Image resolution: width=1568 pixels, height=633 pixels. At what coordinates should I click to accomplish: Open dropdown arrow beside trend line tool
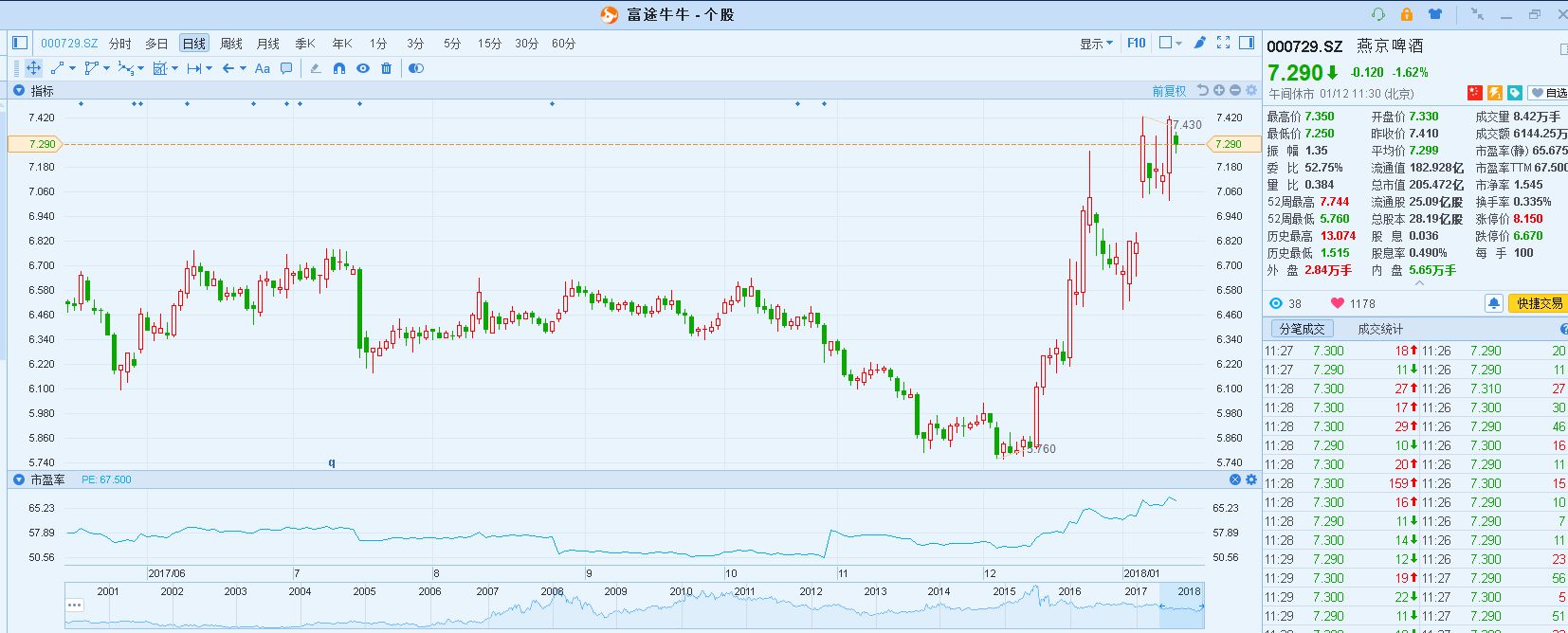pyautogui.click(x=72, y=68)
